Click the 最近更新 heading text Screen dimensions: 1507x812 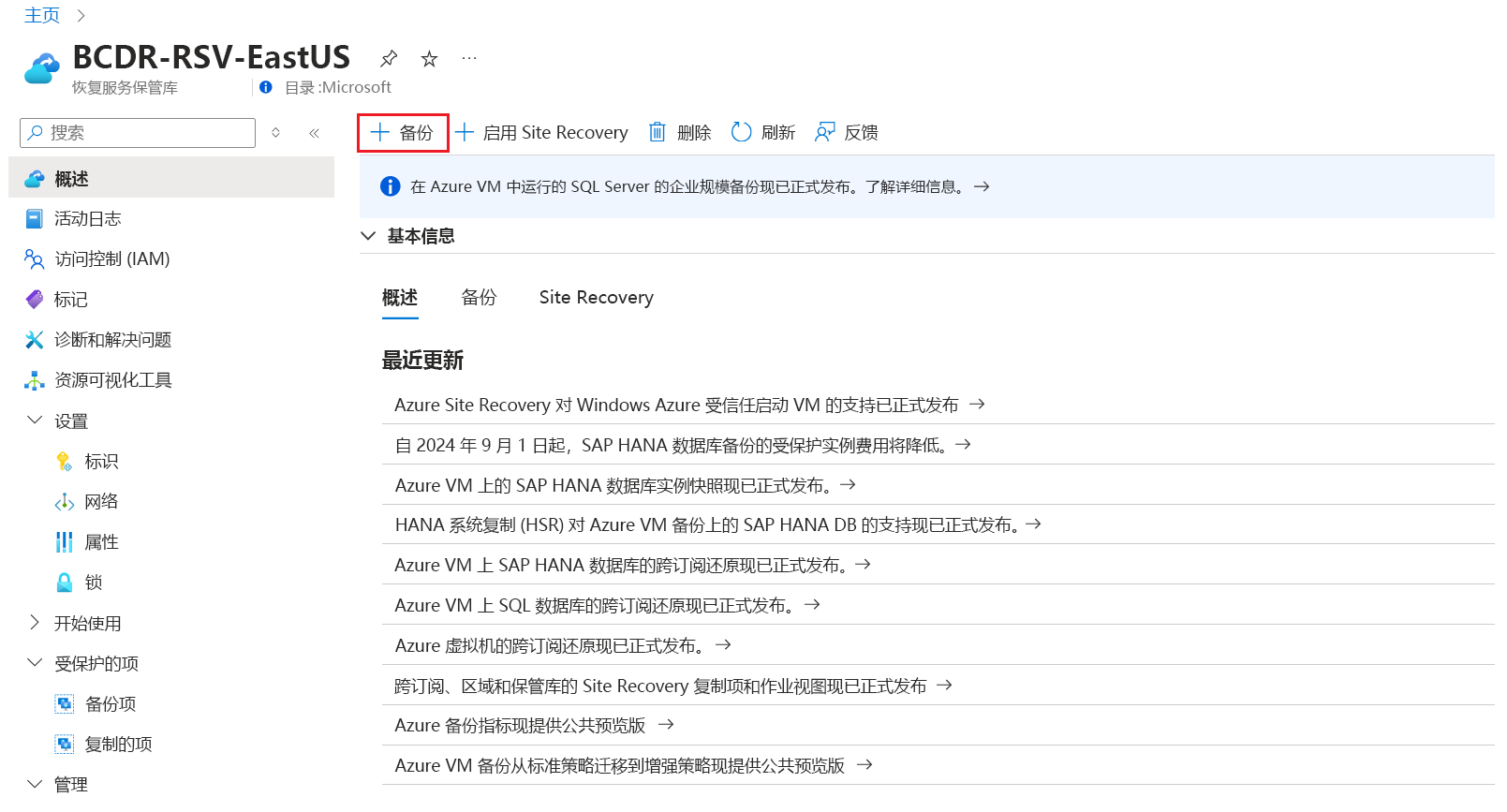point(422,361)
